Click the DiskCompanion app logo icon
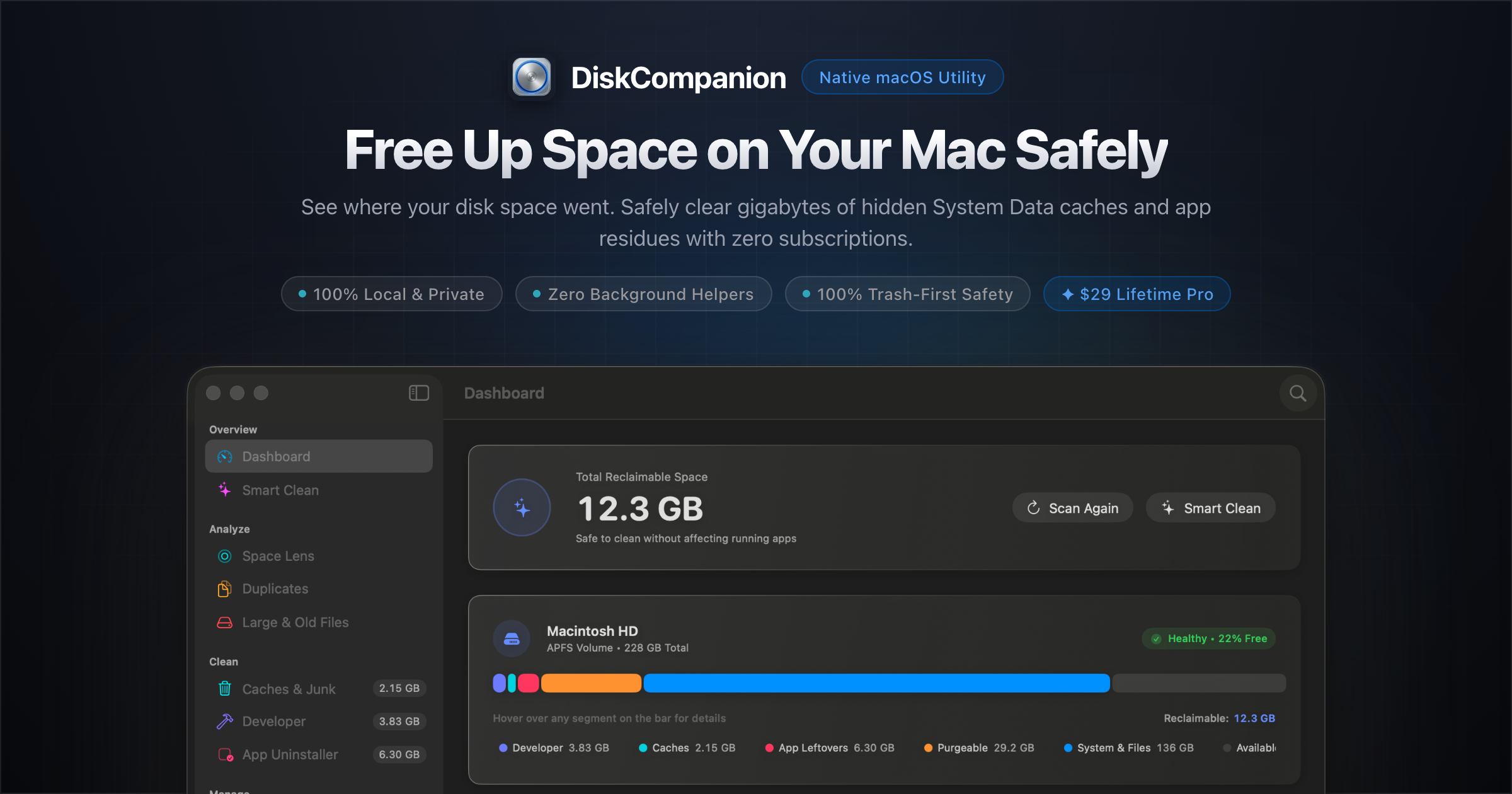1512x794 pixels. (531, 78)
